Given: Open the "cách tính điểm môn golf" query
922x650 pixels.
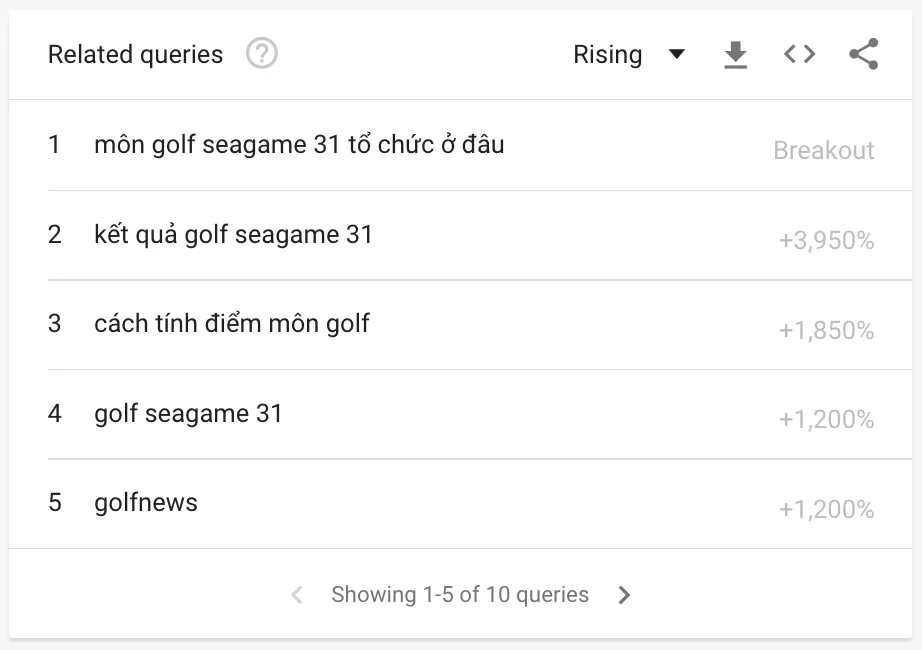Looking at the screenshot, I should click(x=231, y=323).
